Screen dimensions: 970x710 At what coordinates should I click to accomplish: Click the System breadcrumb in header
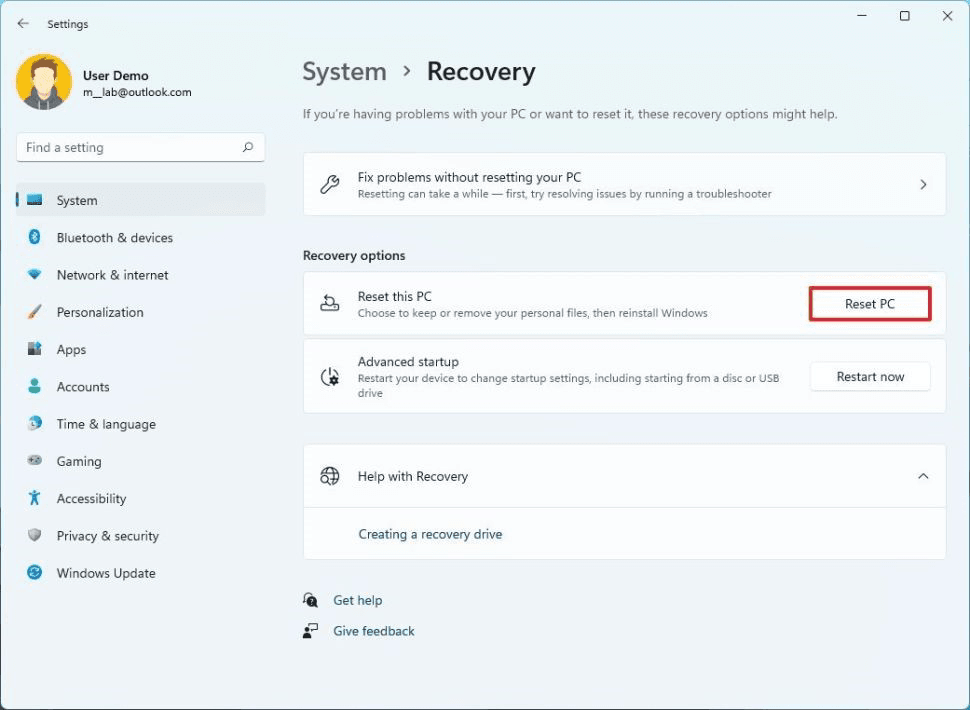344,72
